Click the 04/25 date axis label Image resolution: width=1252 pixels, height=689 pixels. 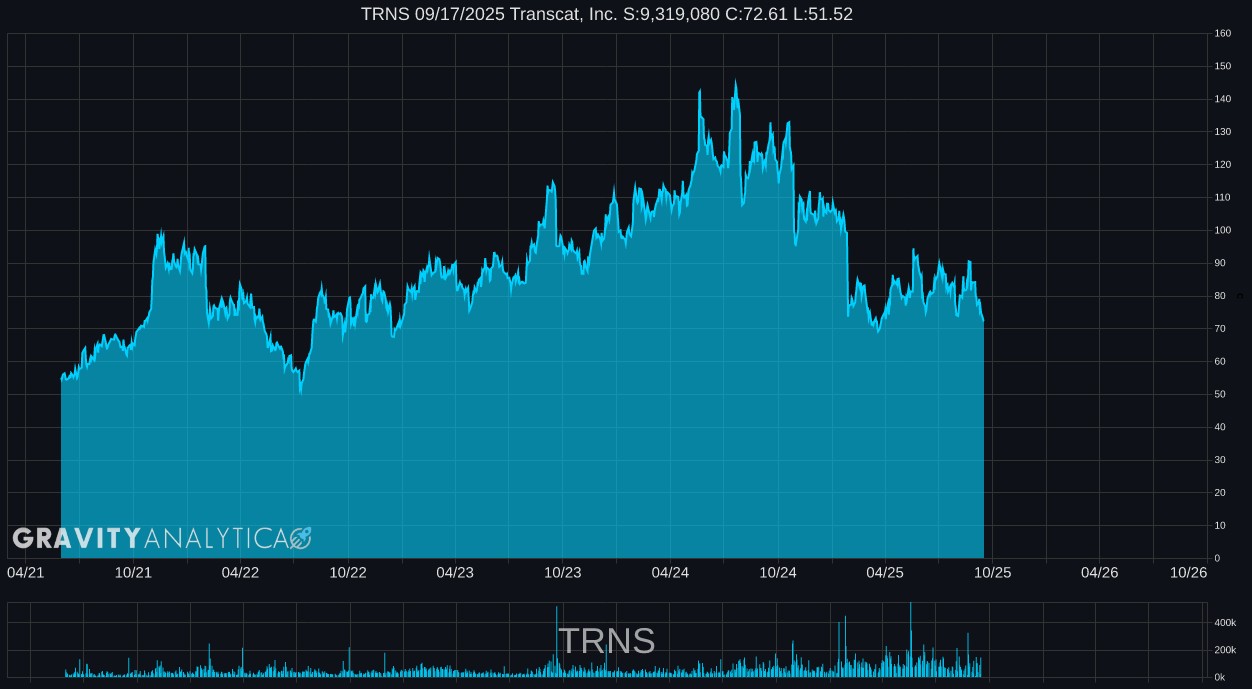coord(885,572)
